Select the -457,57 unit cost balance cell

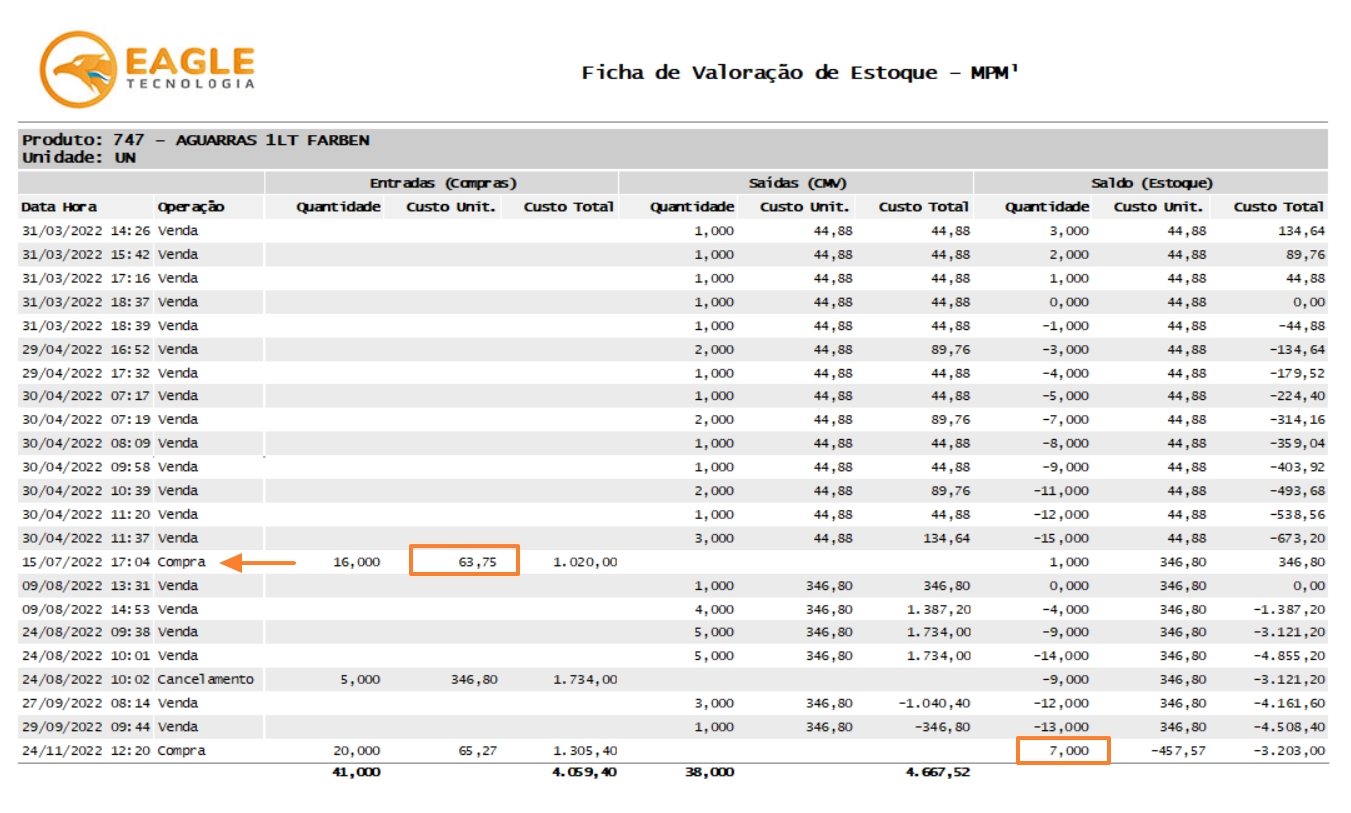pos(1178,751)
